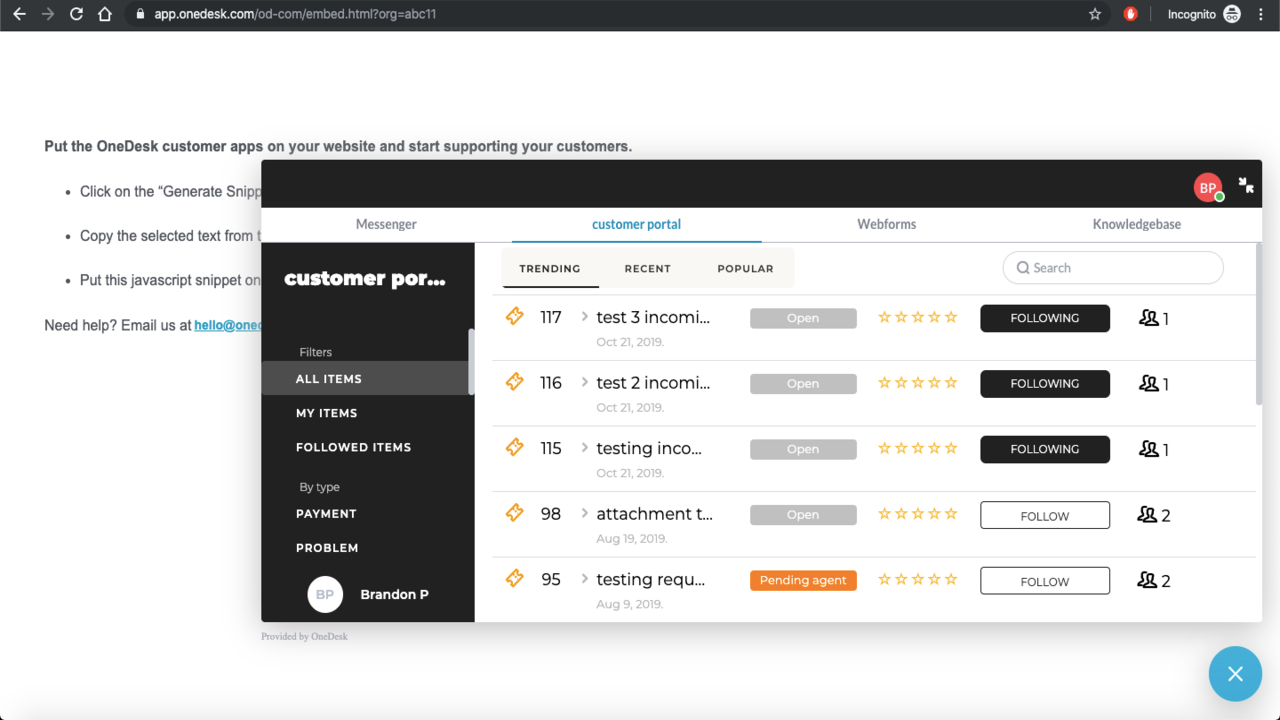Click the padlock site info icon
This screenshot has width=1280, height=720.
point(139,14)
